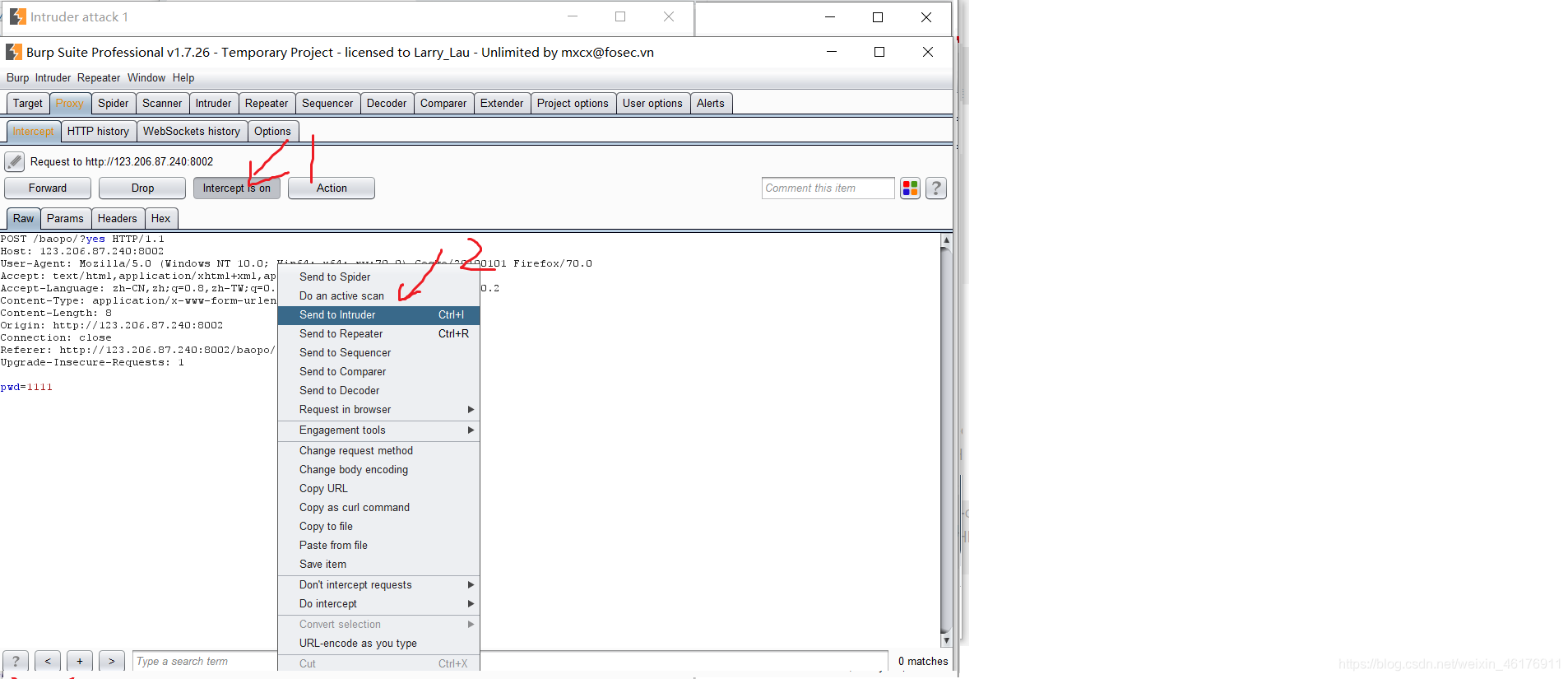Open the WebSockets history sub-tab
Screen dimensions: 1568x679
[192, 131]
